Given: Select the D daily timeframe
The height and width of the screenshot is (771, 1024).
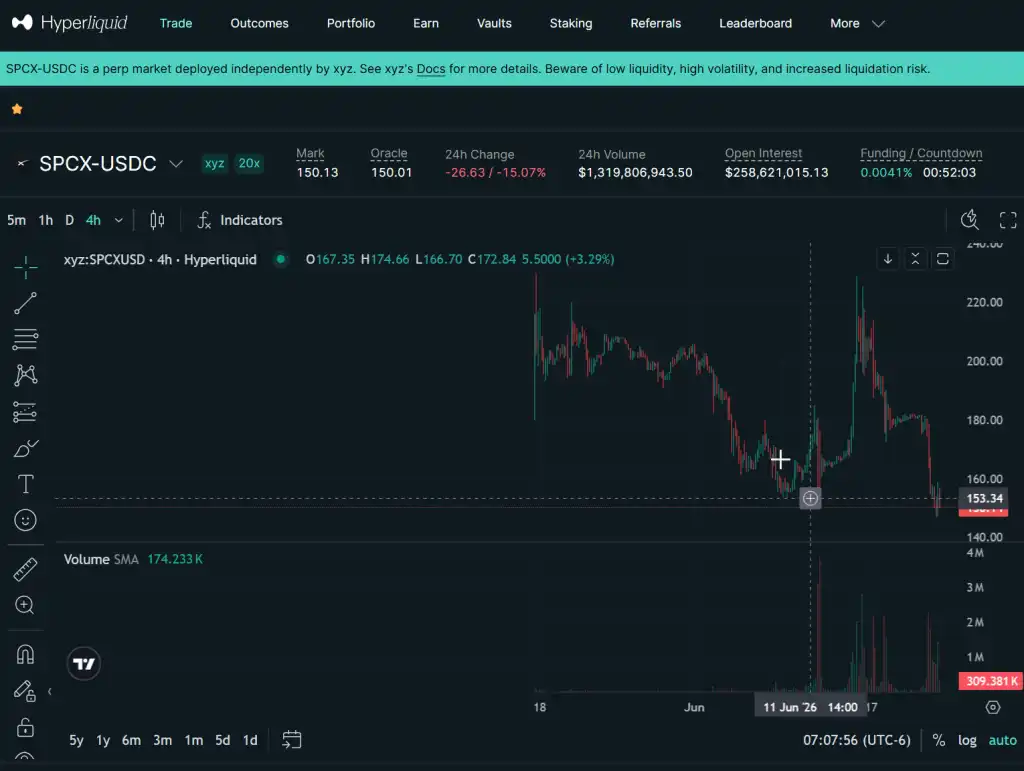Looking at the screenshot, I should (x=69, y=220).
